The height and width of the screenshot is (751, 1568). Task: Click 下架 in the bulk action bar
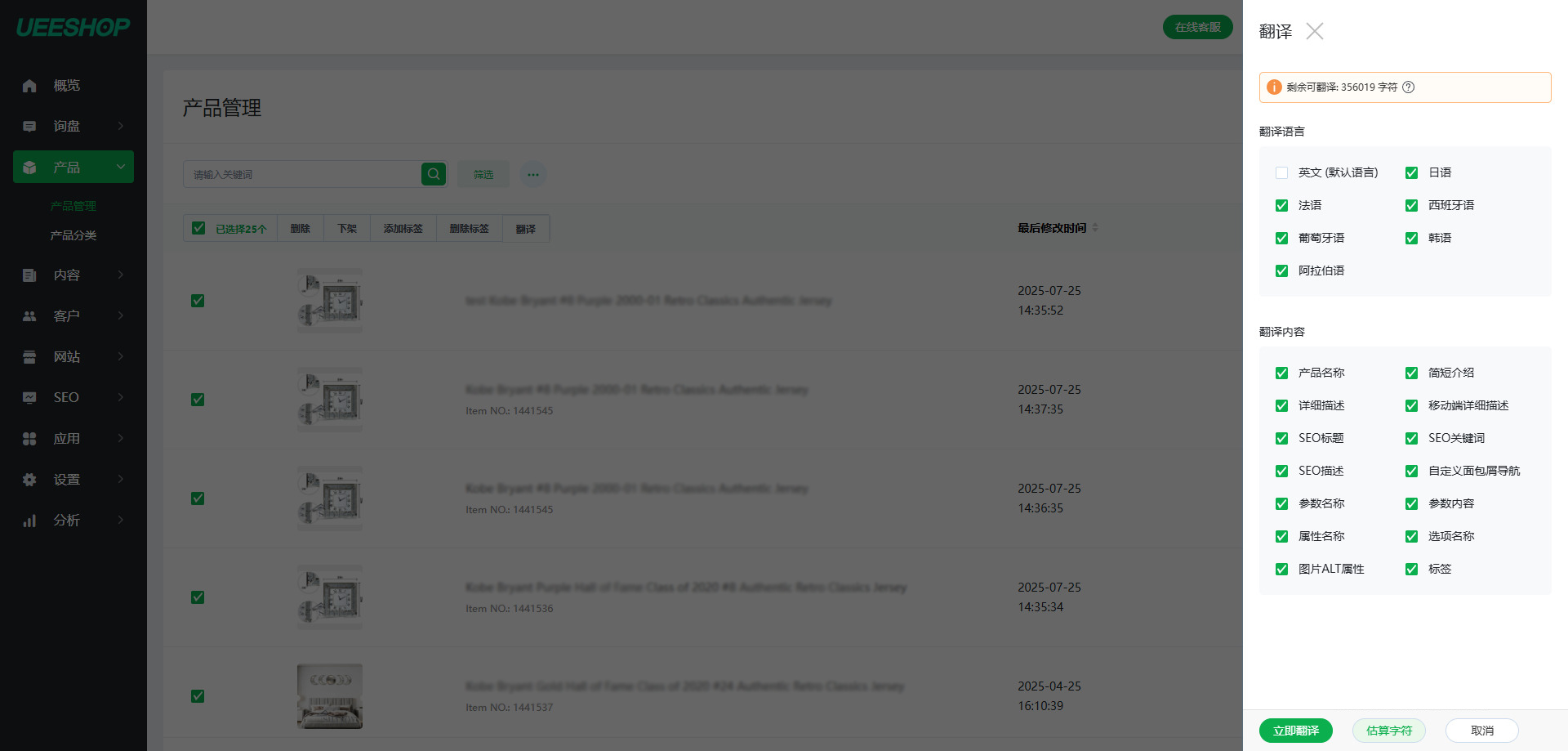(347, 229)
